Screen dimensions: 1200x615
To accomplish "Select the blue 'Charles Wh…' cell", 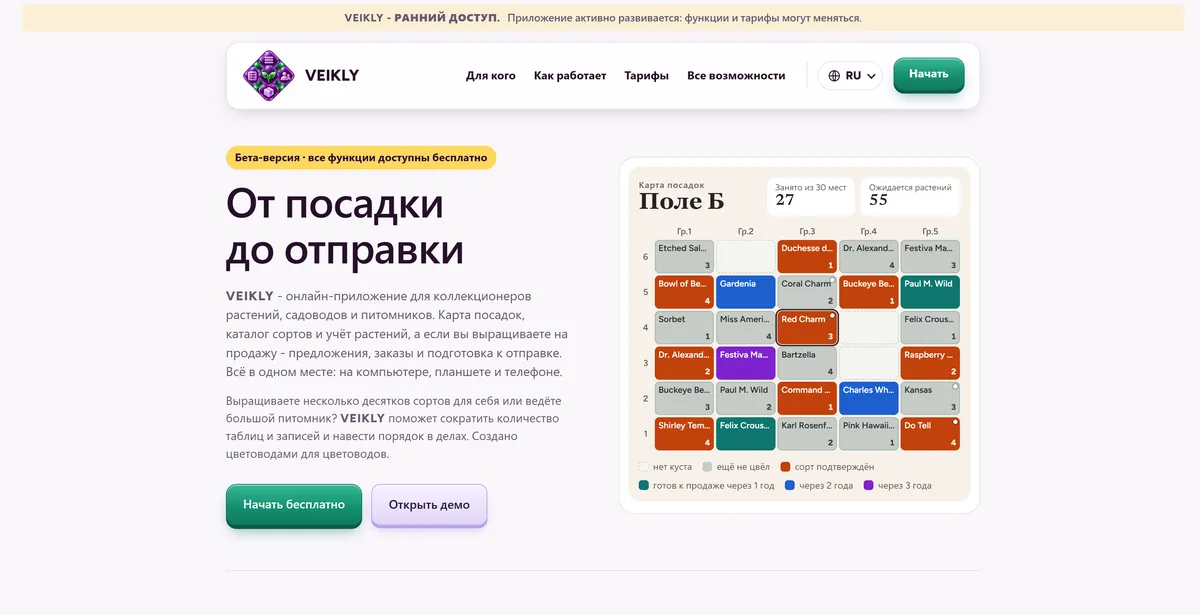I will click(x=869, y=398).
